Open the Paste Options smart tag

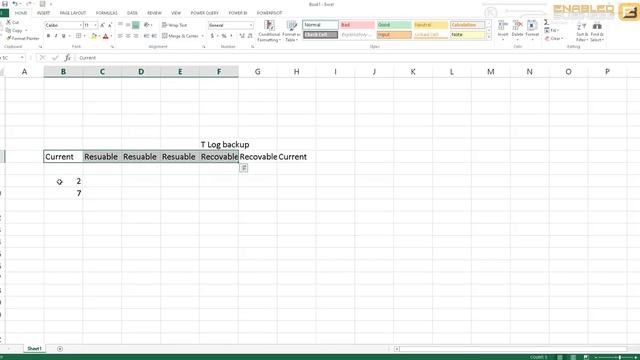click(x=244, y=168)
